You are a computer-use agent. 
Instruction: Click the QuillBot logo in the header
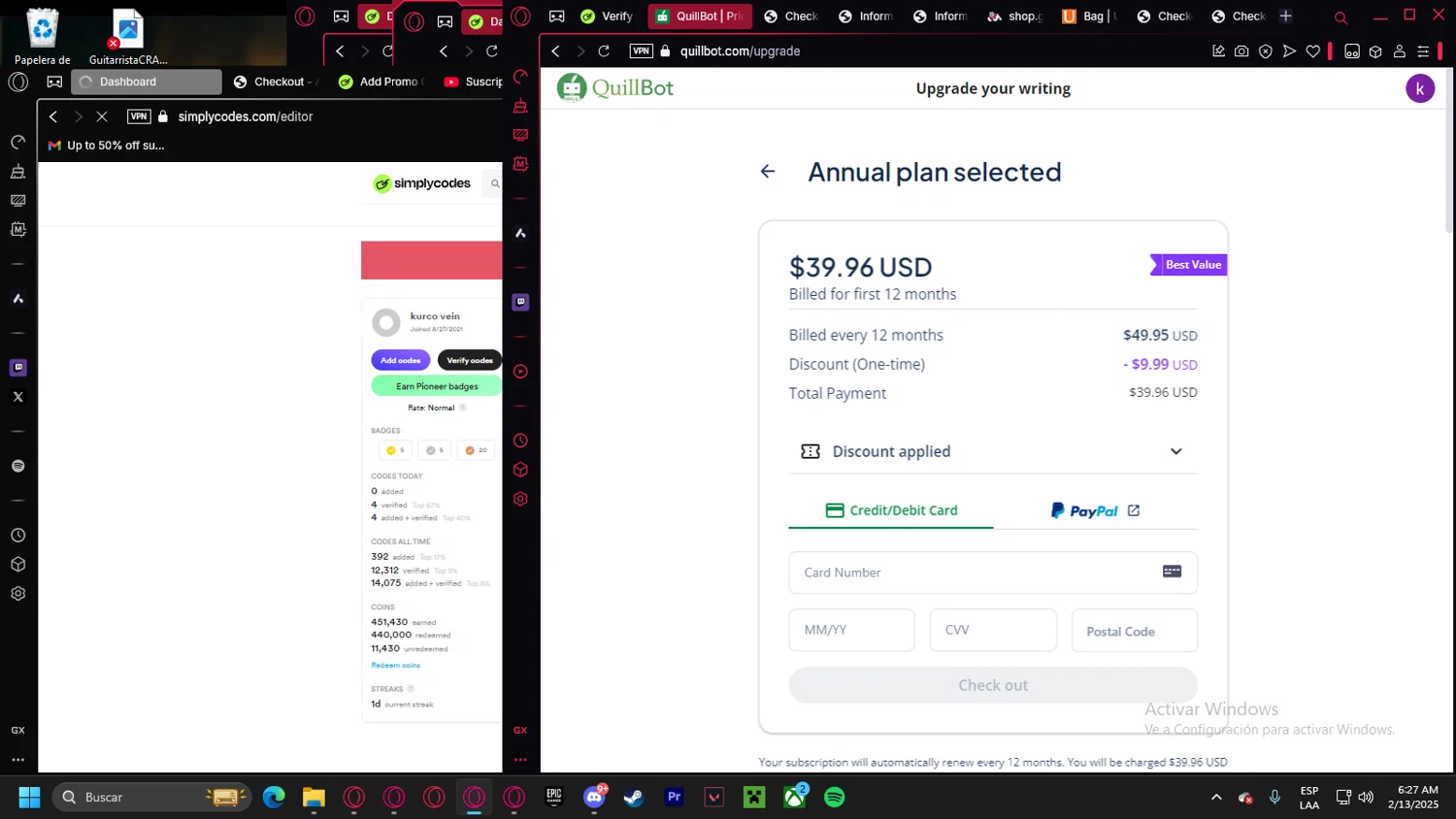click(615, 88)
